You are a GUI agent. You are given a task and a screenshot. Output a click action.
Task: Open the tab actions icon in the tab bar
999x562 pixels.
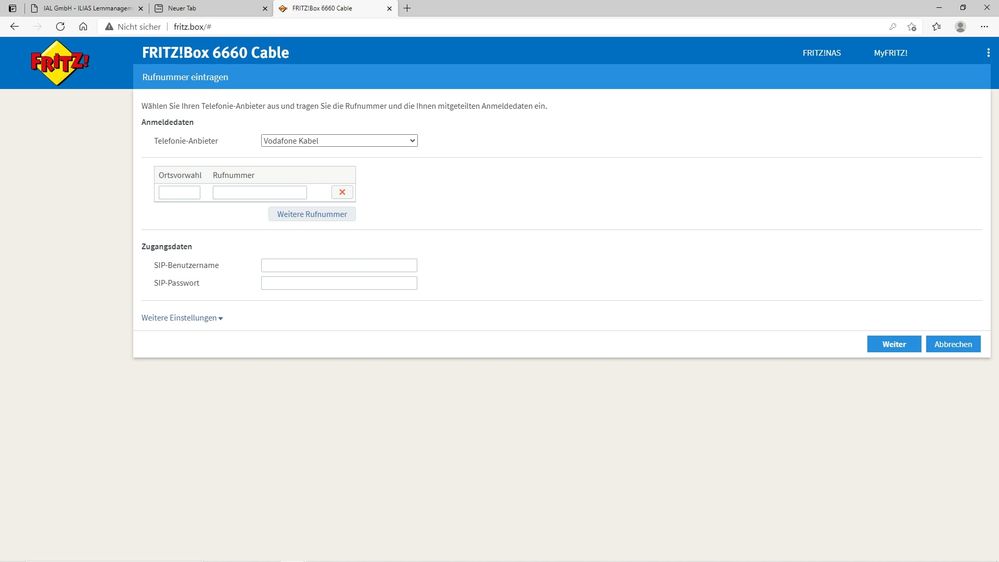tap(12, 8)
